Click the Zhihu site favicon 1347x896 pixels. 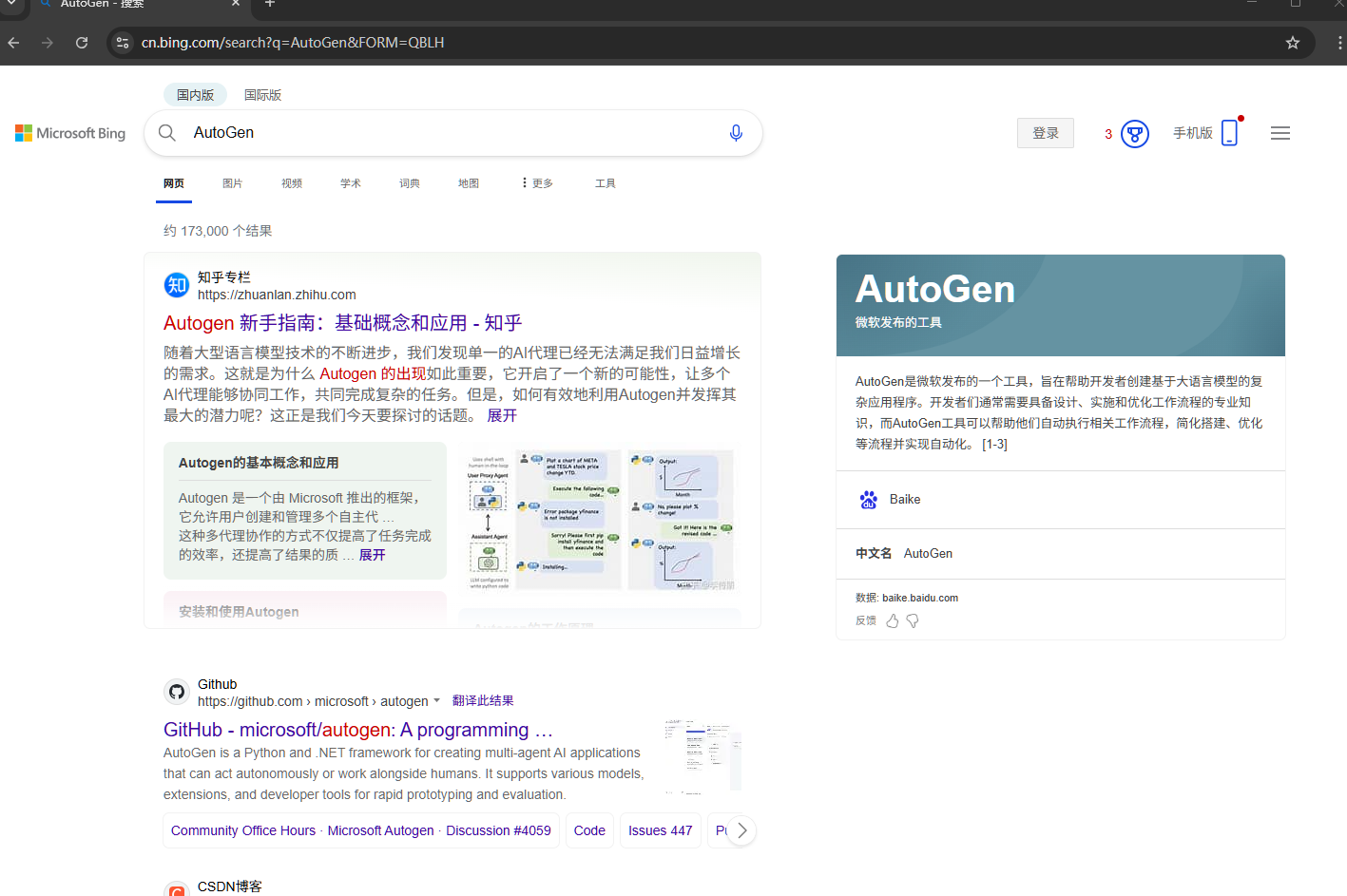tap(177, 285)
